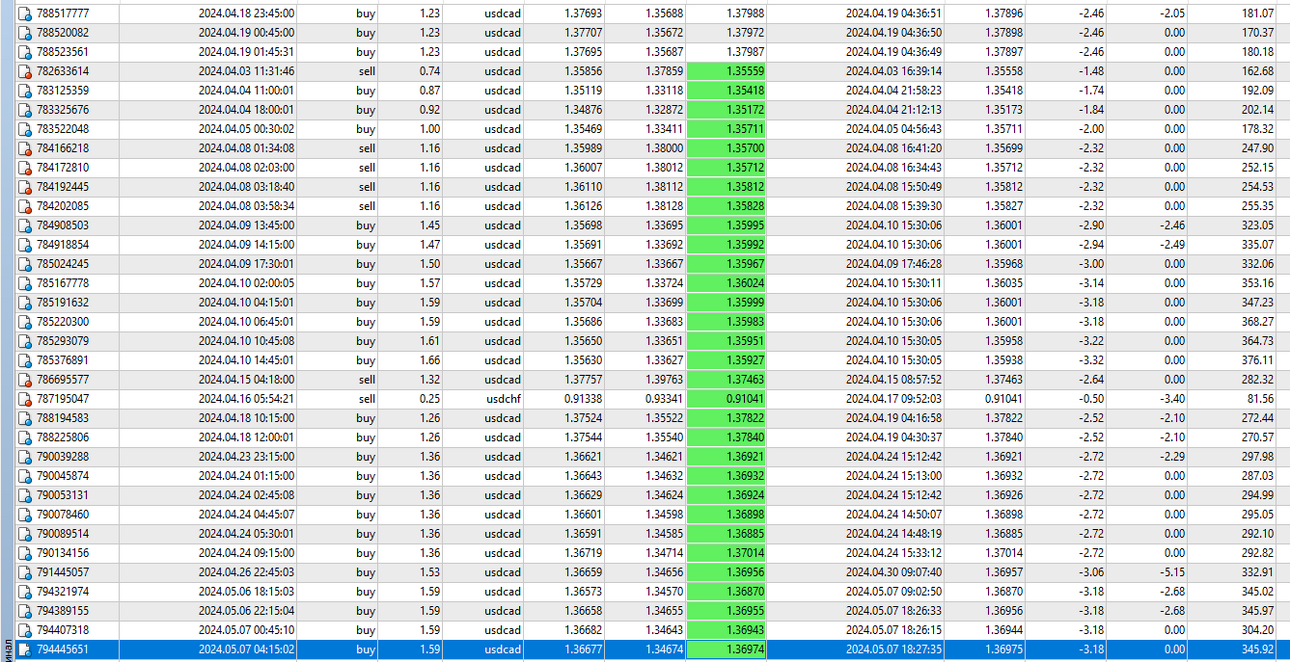1290x662 pixels.
Task: Click order number 785293079
Action: [x=63, y=341]
